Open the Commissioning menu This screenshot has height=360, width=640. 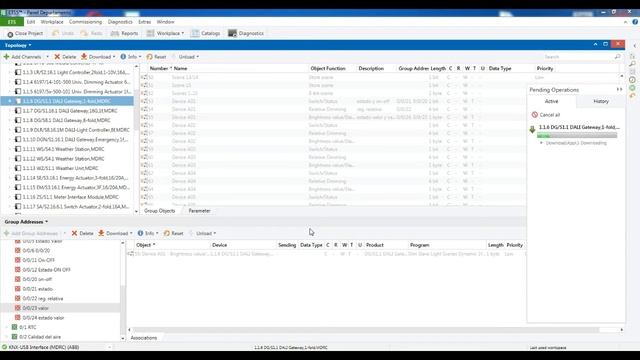click(x=85, y=22)
